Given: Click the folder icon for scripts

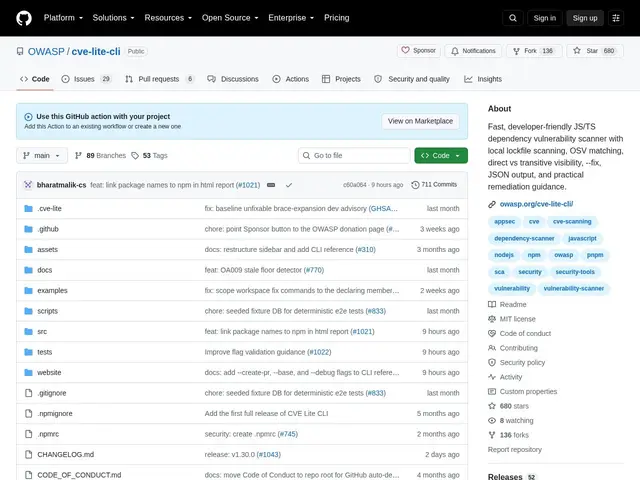Looking at the screenshot, I should (28, 311).
